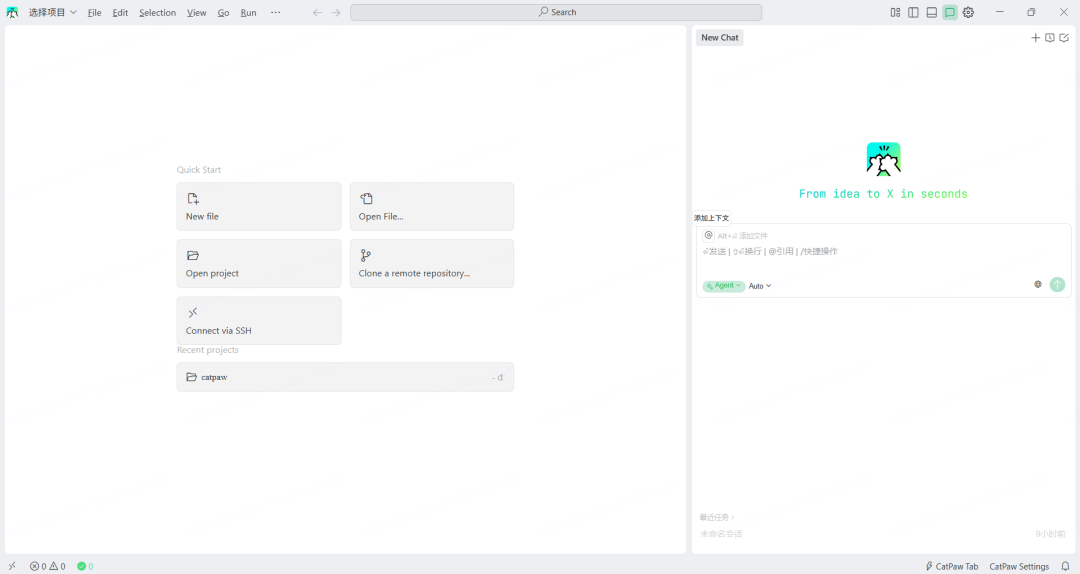Open errors and warnings status indicator

48,566
